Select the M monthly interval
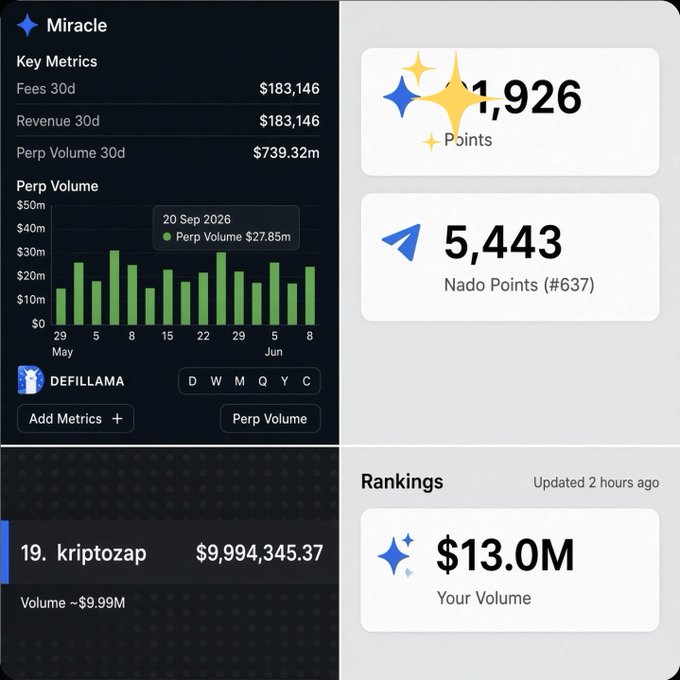The height and width of the screenshot is (680, 680). 239,381
